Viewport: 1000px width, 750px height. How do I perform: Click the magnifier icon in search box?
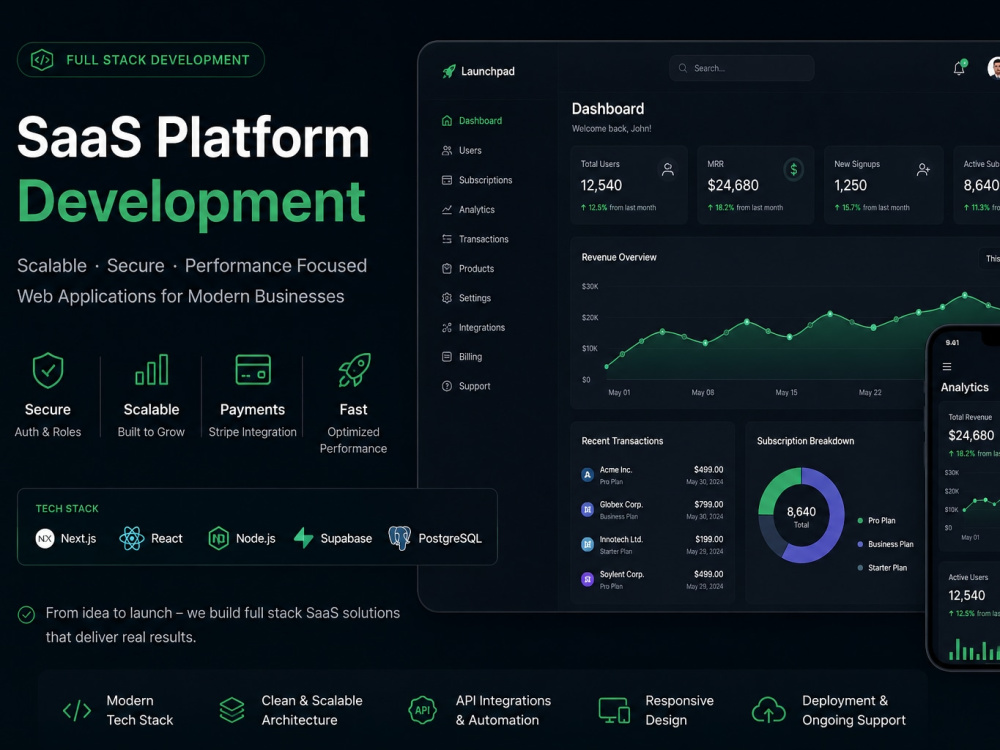tap(682, 68)
